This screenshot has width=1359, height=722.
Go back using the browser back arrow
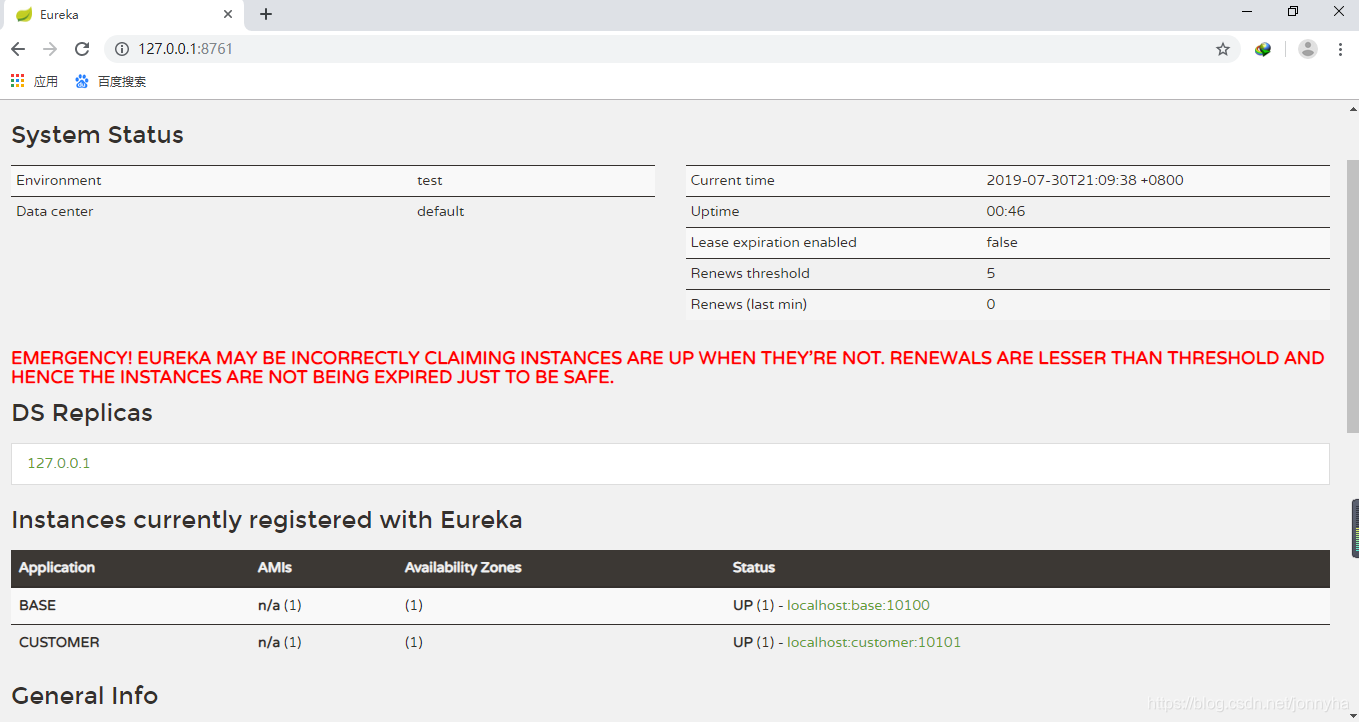[x=18, y=49]
